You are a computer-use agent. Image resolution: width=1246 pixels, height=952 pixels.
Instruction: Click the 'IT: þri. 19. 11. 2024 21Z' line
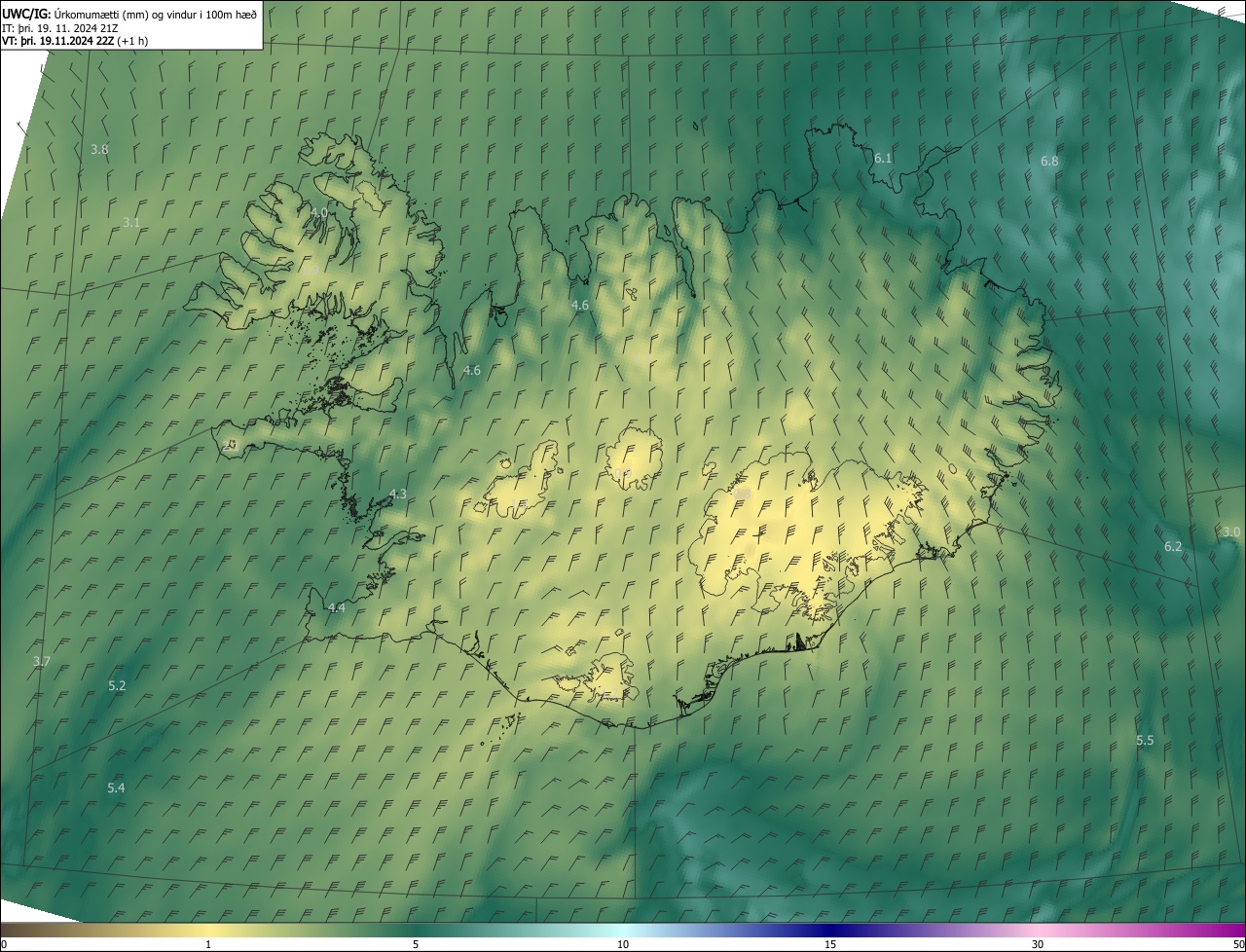60,28
